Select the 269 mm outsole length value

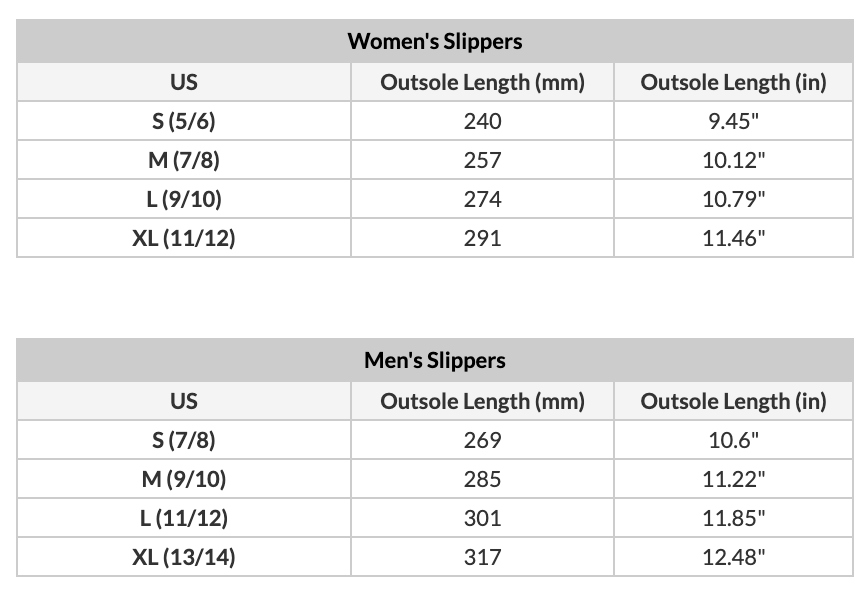click(482, 440)
